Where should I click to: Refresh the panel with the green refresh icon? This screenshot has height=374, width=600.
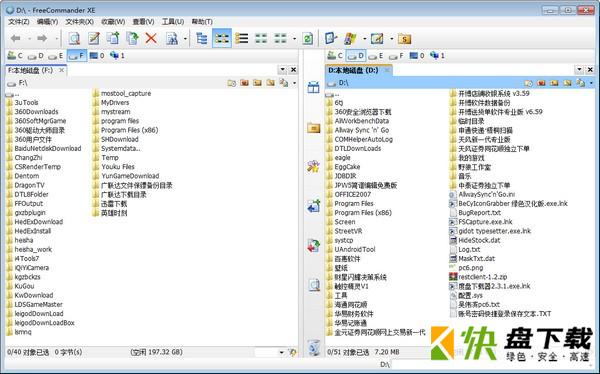tap(308, 38)
